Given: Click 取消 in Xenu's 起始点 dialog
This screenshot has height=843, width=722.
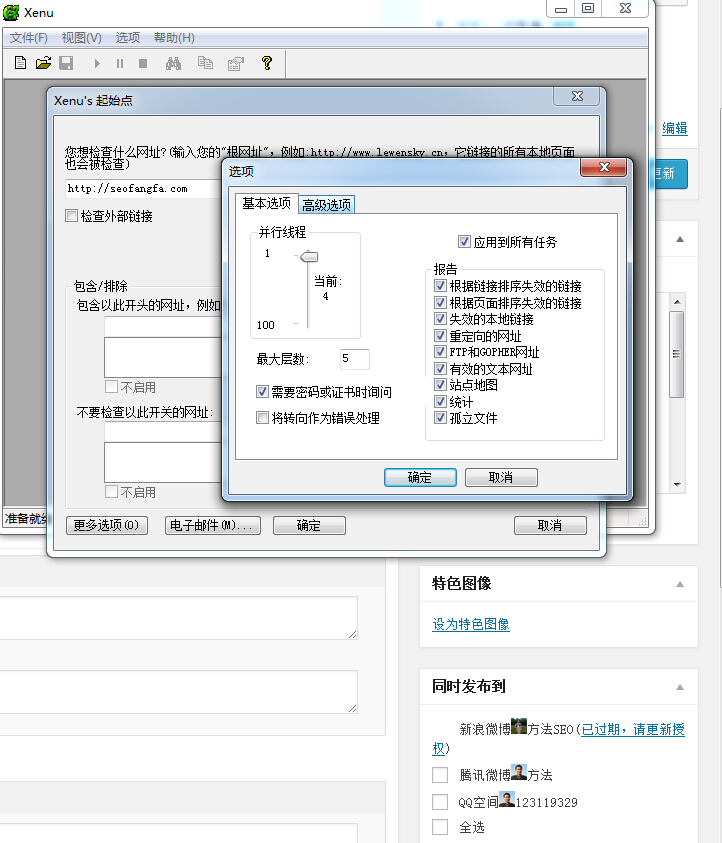Looking at the screenshot, I should pyautogui.click(x=550, y=525).
